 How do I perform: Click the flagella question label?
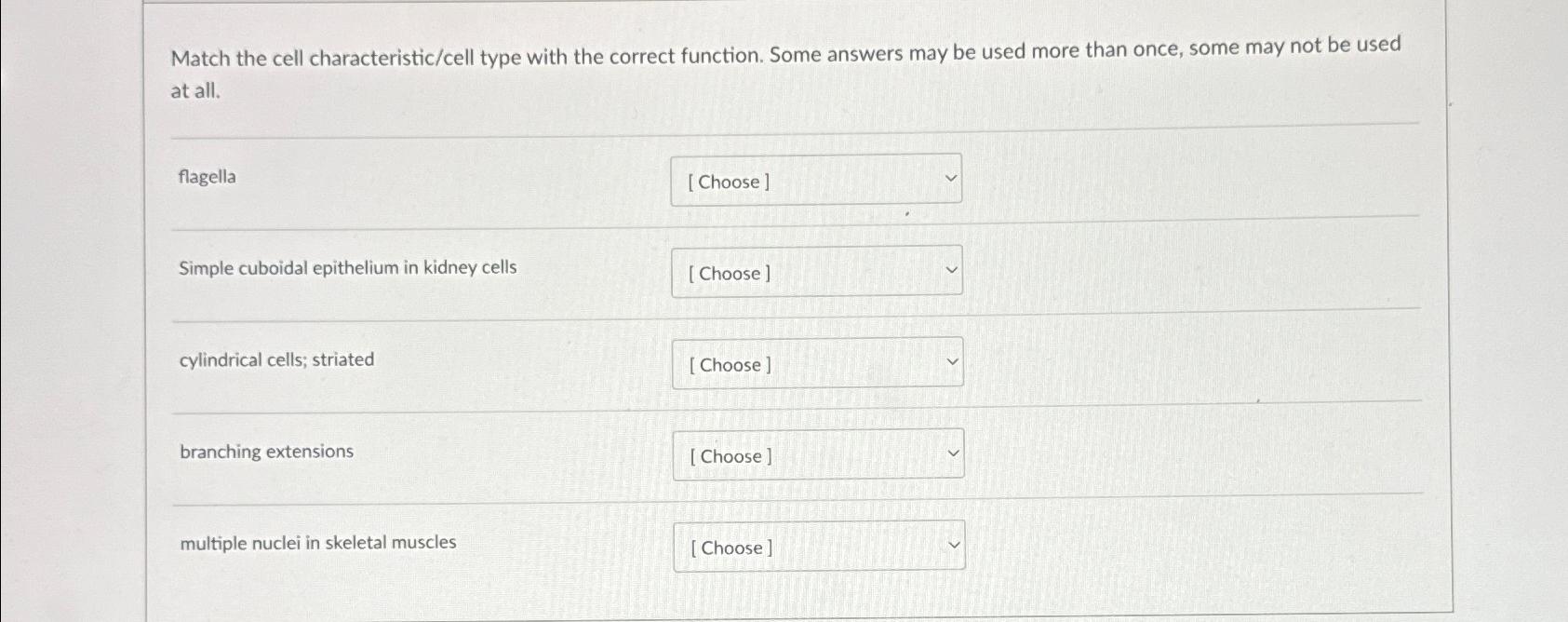click(208, 177)
